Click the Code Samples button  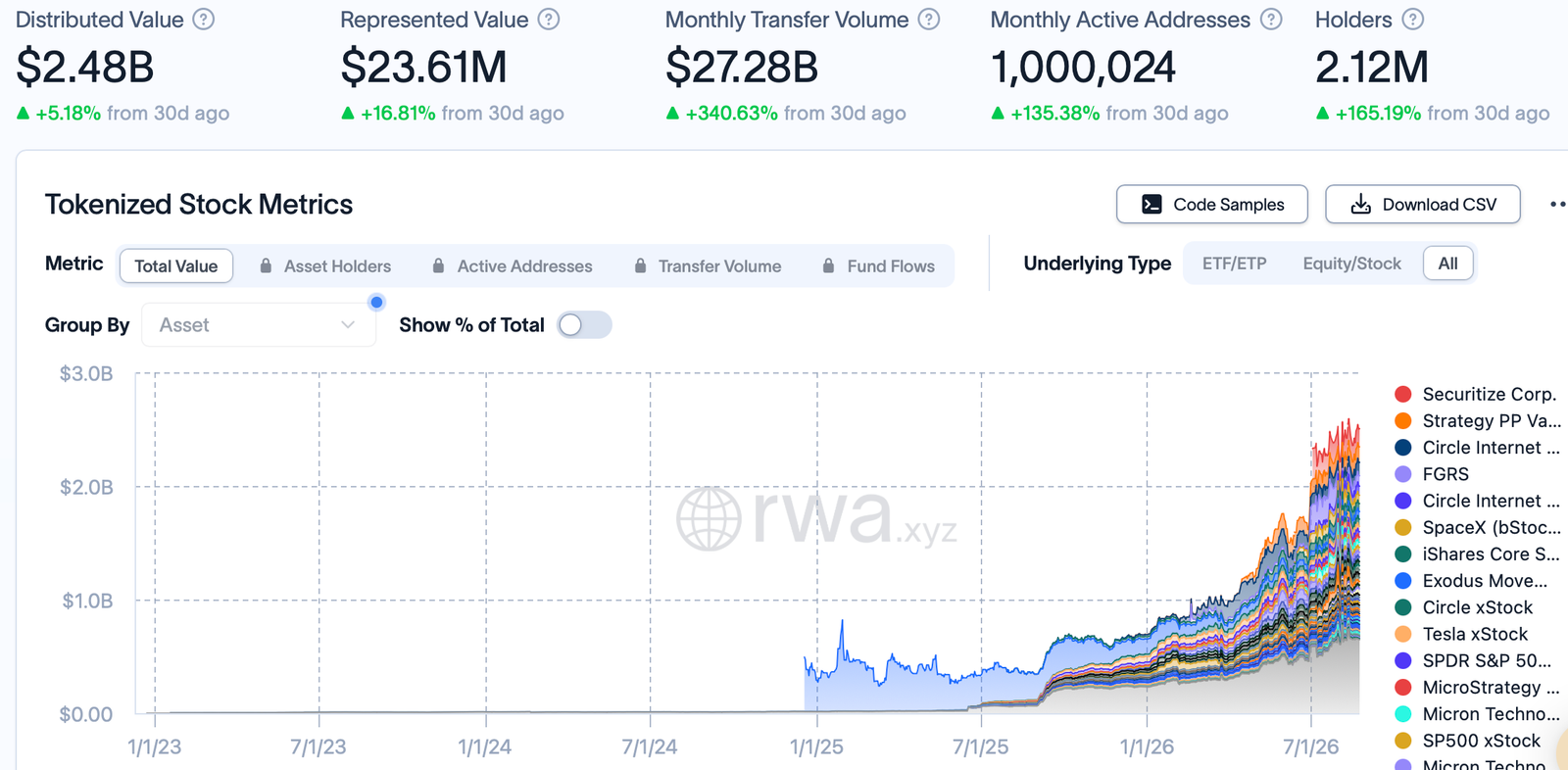(1212, 205)
